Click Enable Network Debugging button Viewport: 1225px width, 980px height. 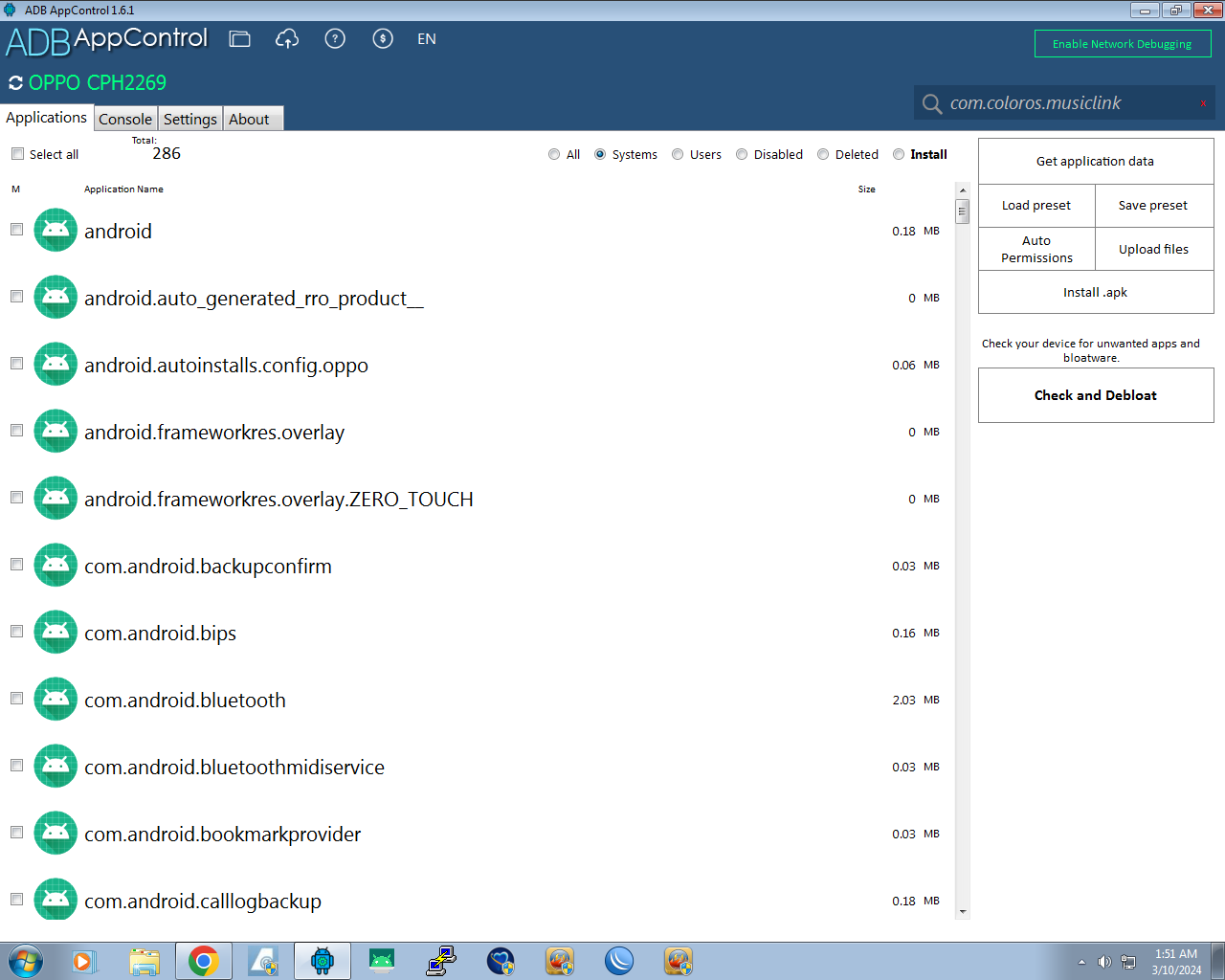click(1123, 44)
